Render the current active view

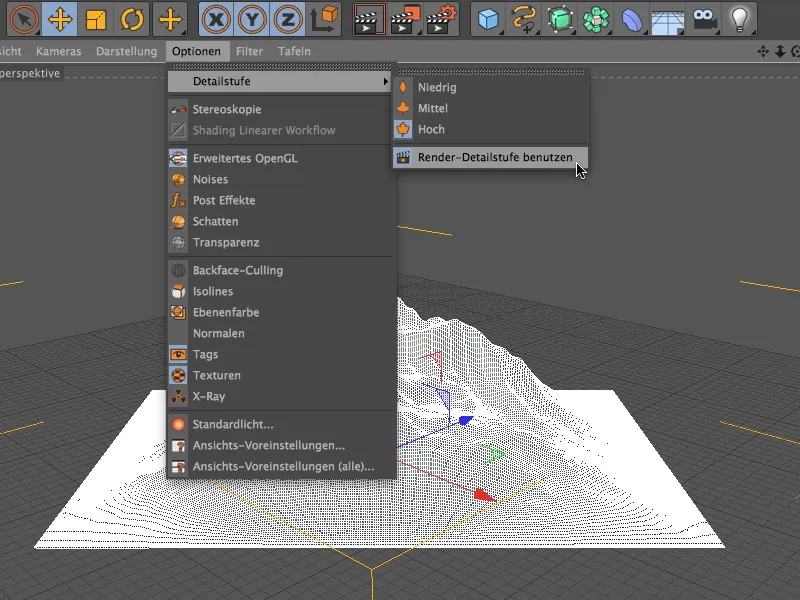click(369, 19)
